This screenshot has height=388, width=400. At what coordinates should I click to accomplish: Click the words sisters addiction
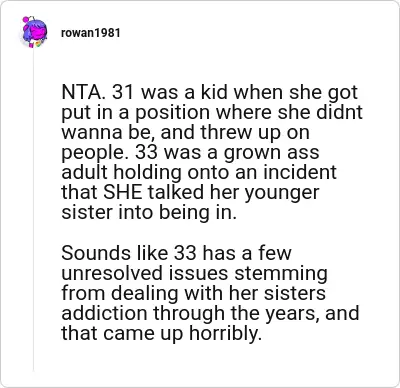tap(194, 303)
